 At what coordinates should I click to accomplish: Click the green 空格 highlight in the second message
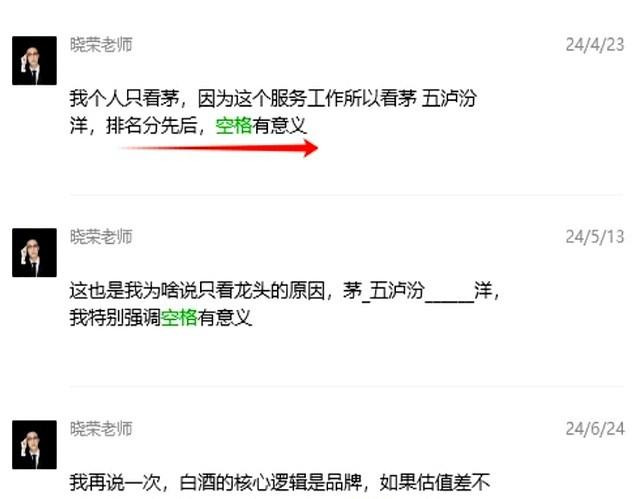(x=179, y=317)
